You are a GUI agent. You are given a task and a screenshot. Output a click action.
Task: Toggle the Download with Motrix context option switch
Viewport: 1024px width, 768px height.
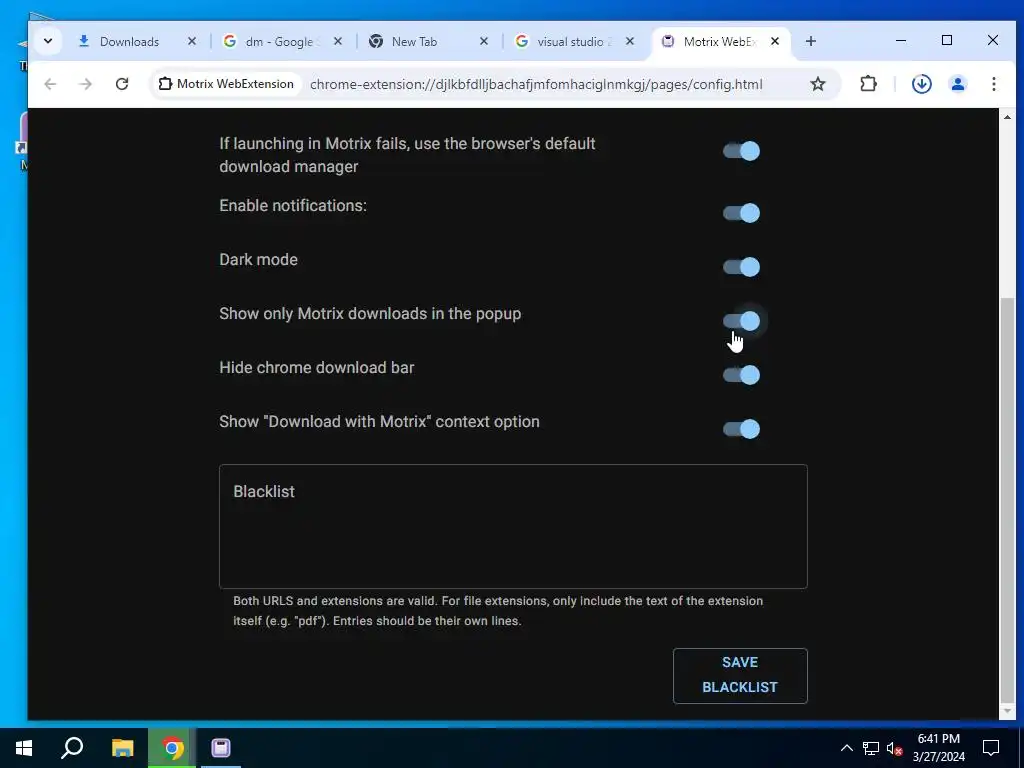coord(741,429)
